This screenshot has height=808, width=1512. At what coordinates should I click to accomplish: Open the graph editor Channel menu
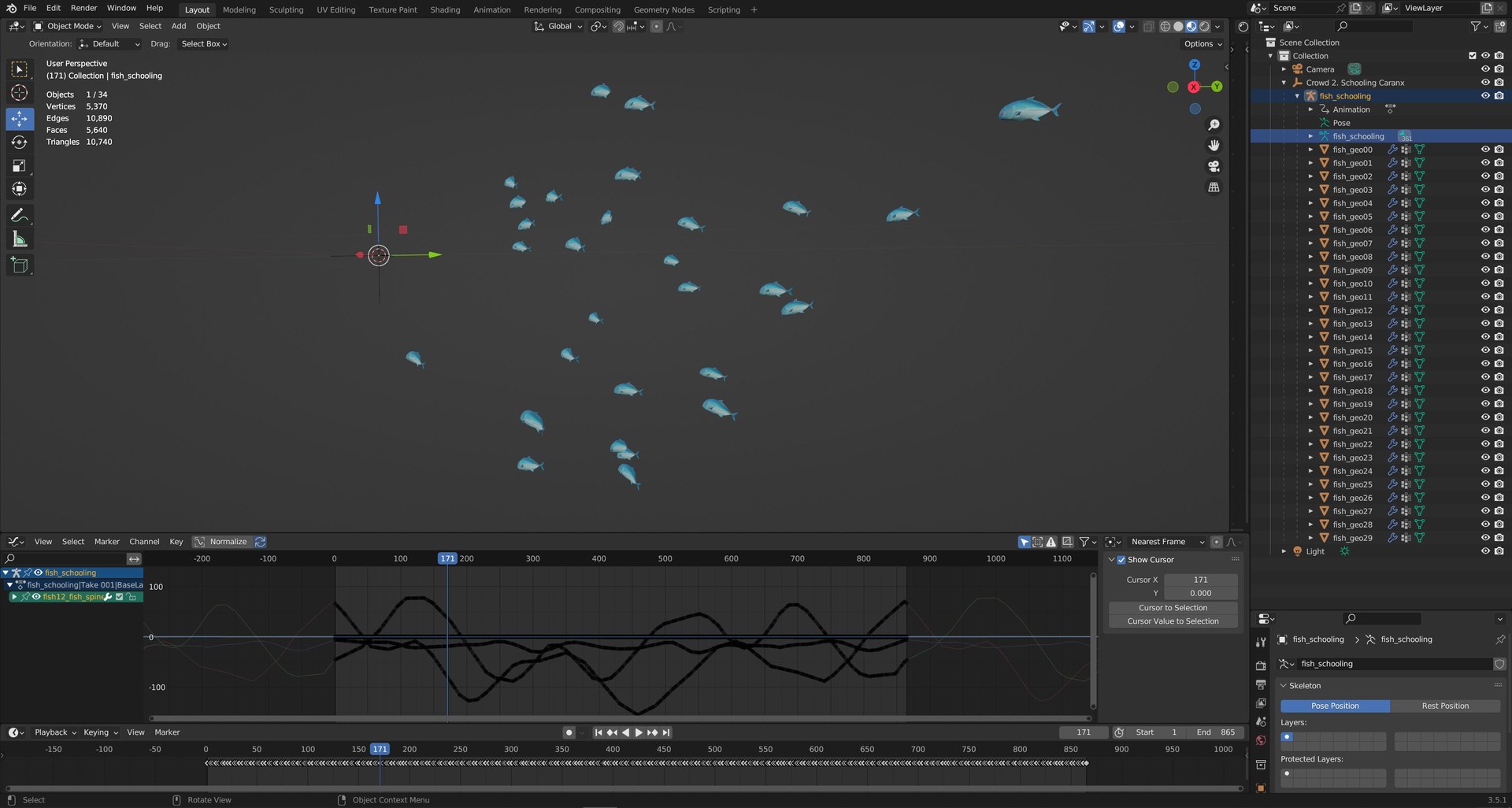pyautogui.click(x=144, y=542)
